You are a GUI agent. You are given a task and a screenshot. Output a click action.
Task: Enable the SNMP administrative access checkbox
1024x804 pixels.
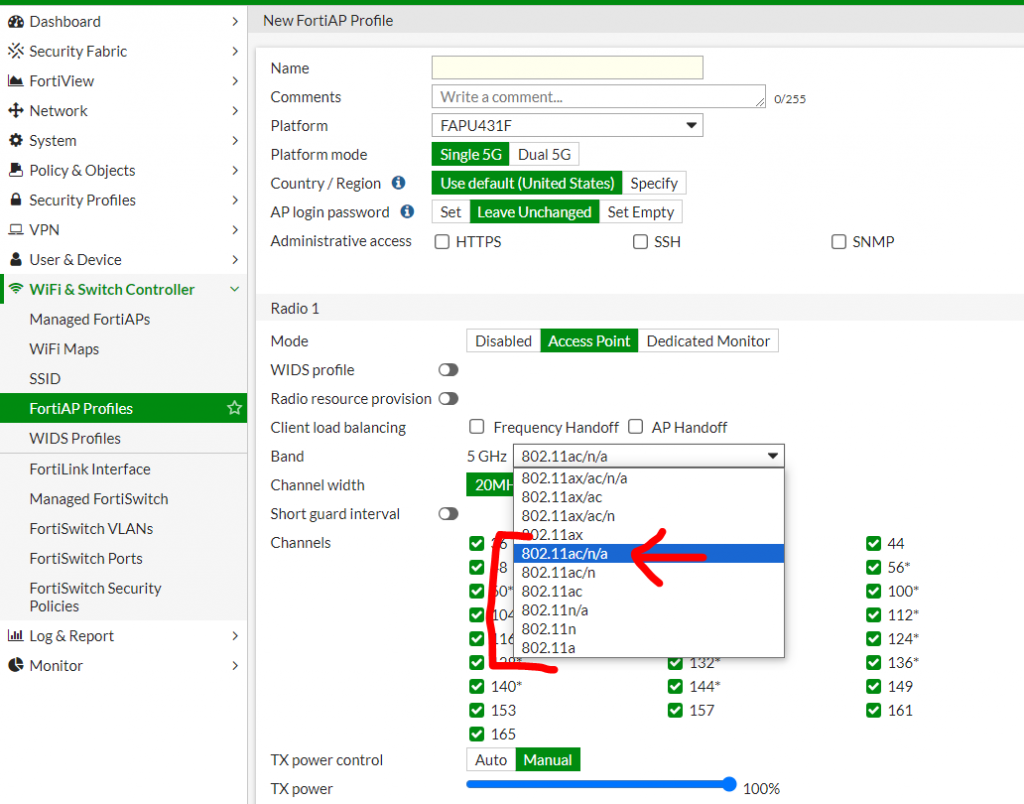tap(839, 242)
